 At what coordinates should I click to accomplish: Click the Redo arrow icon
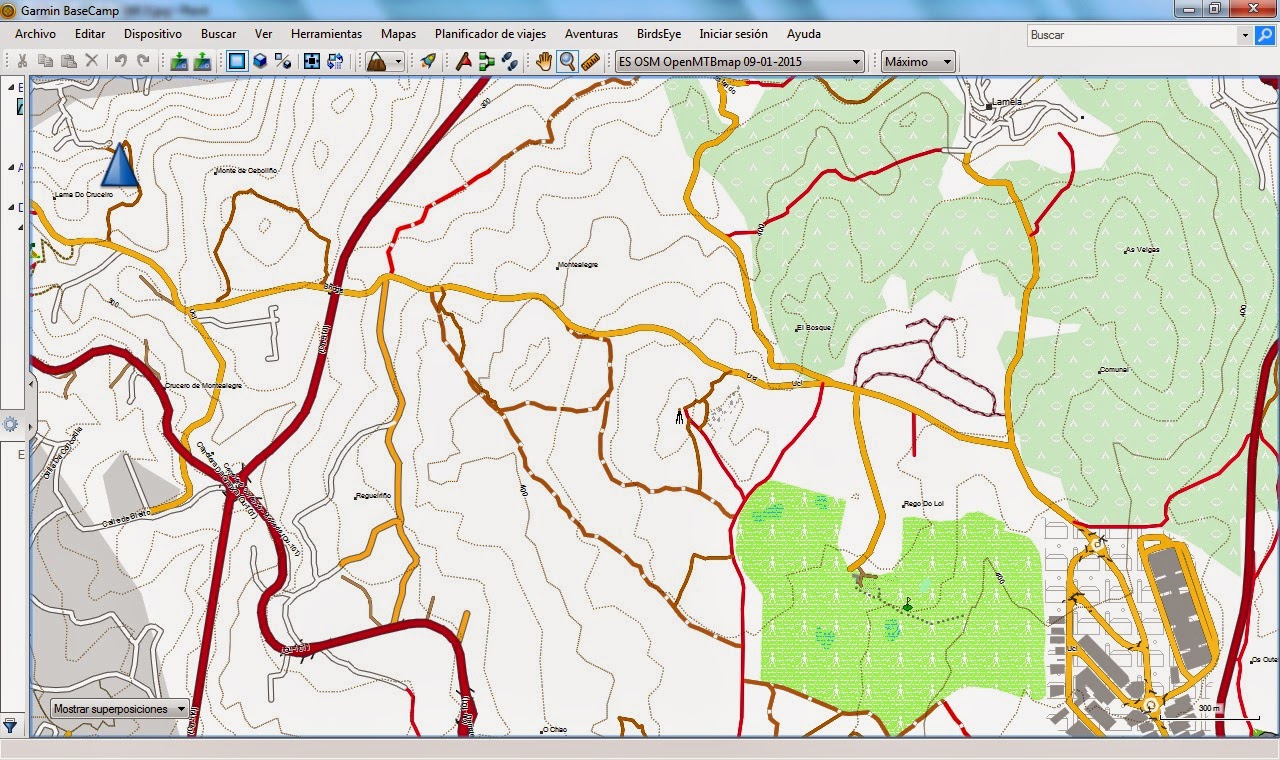(x=143, y=61)
